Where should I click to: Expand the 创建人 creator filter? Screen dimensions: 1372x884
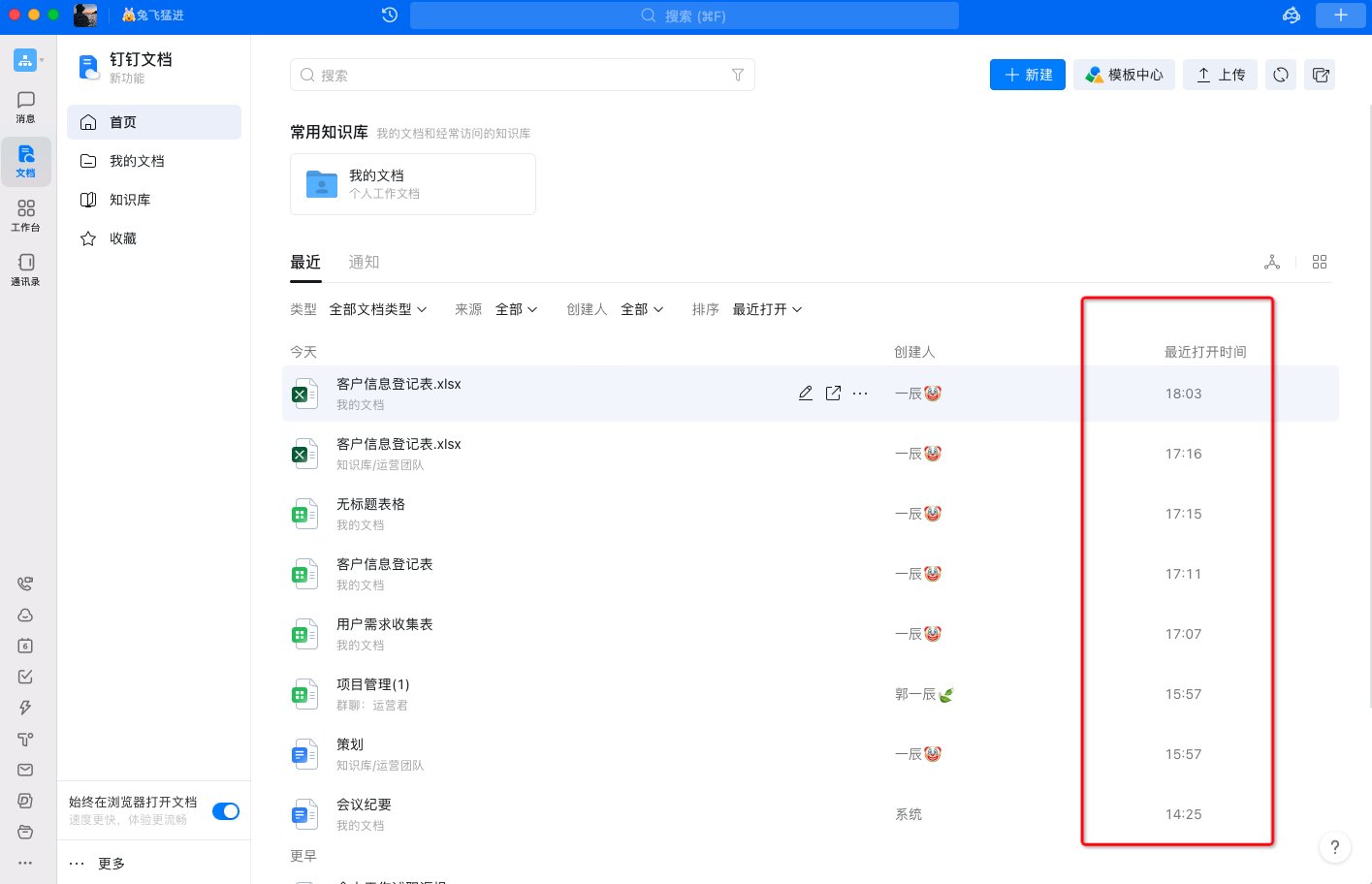[641, 309]
